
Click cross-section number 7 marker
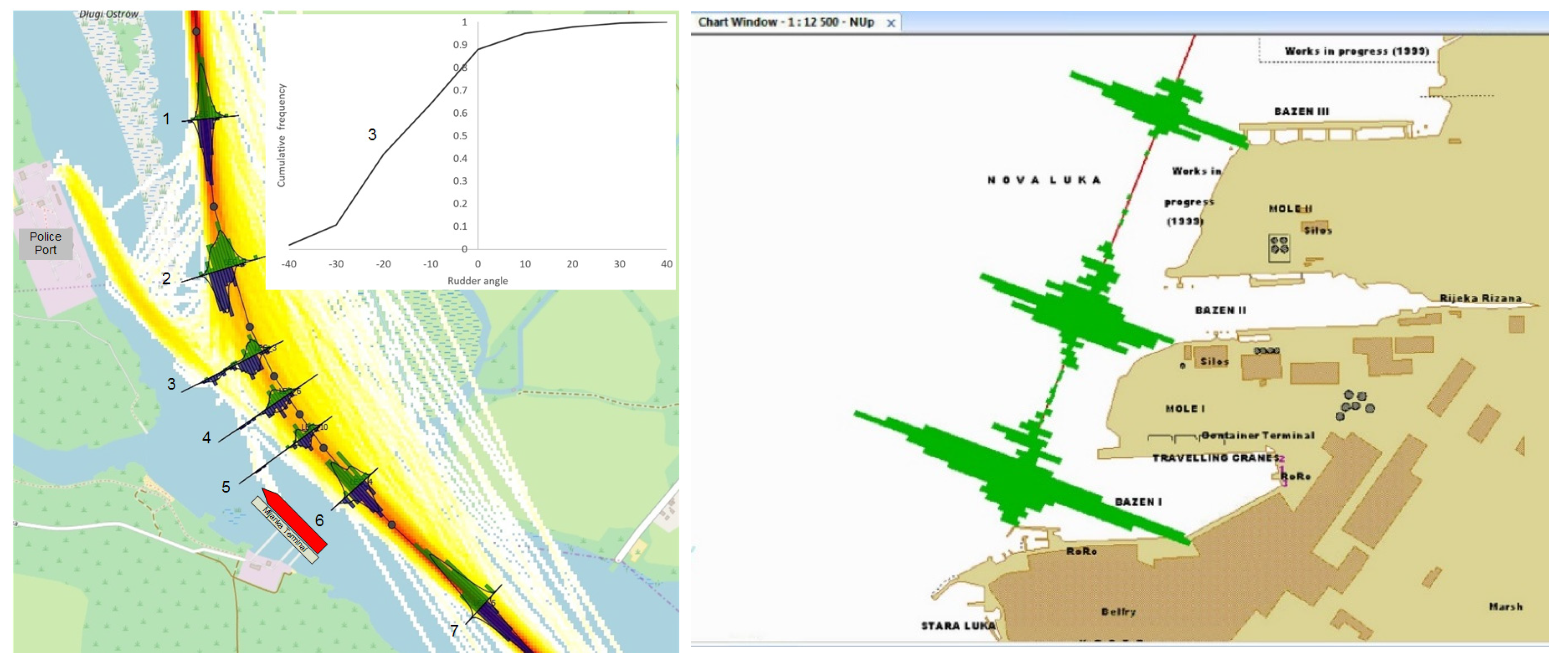tap(454, 631)
